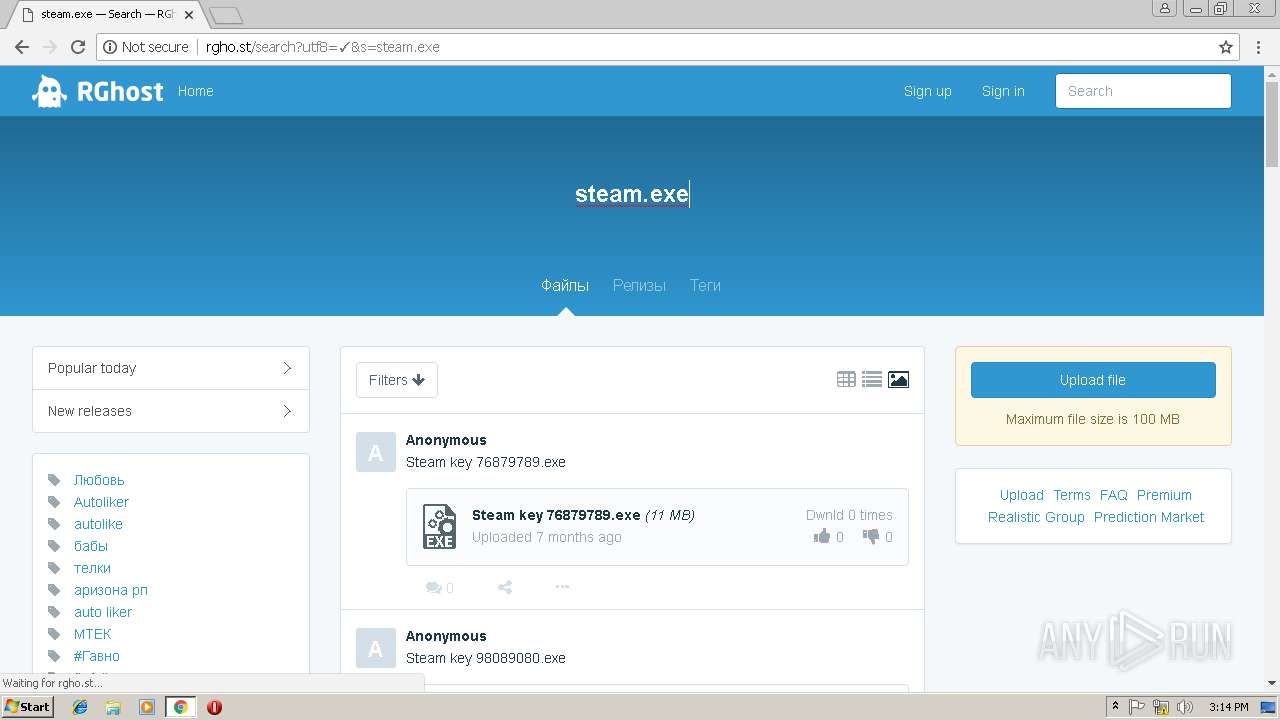Viewport: 1280px width, 720px height.
Task: Click EXE file icon of Steam key 76879789
Action: [439, 527]
